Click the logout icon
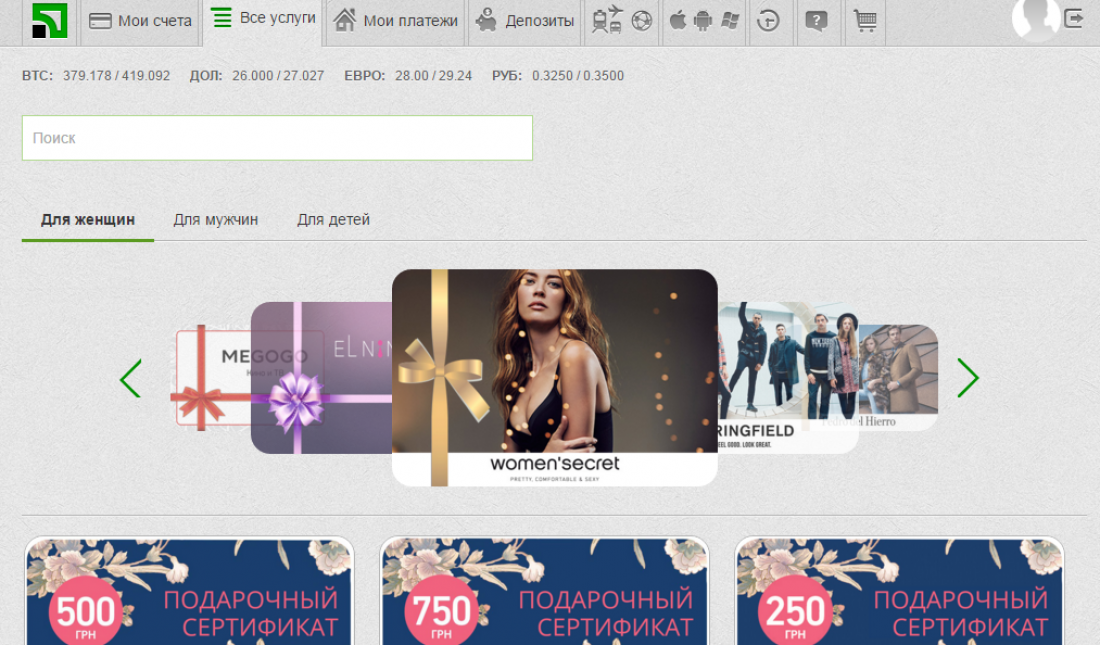 coord(1074,18)
